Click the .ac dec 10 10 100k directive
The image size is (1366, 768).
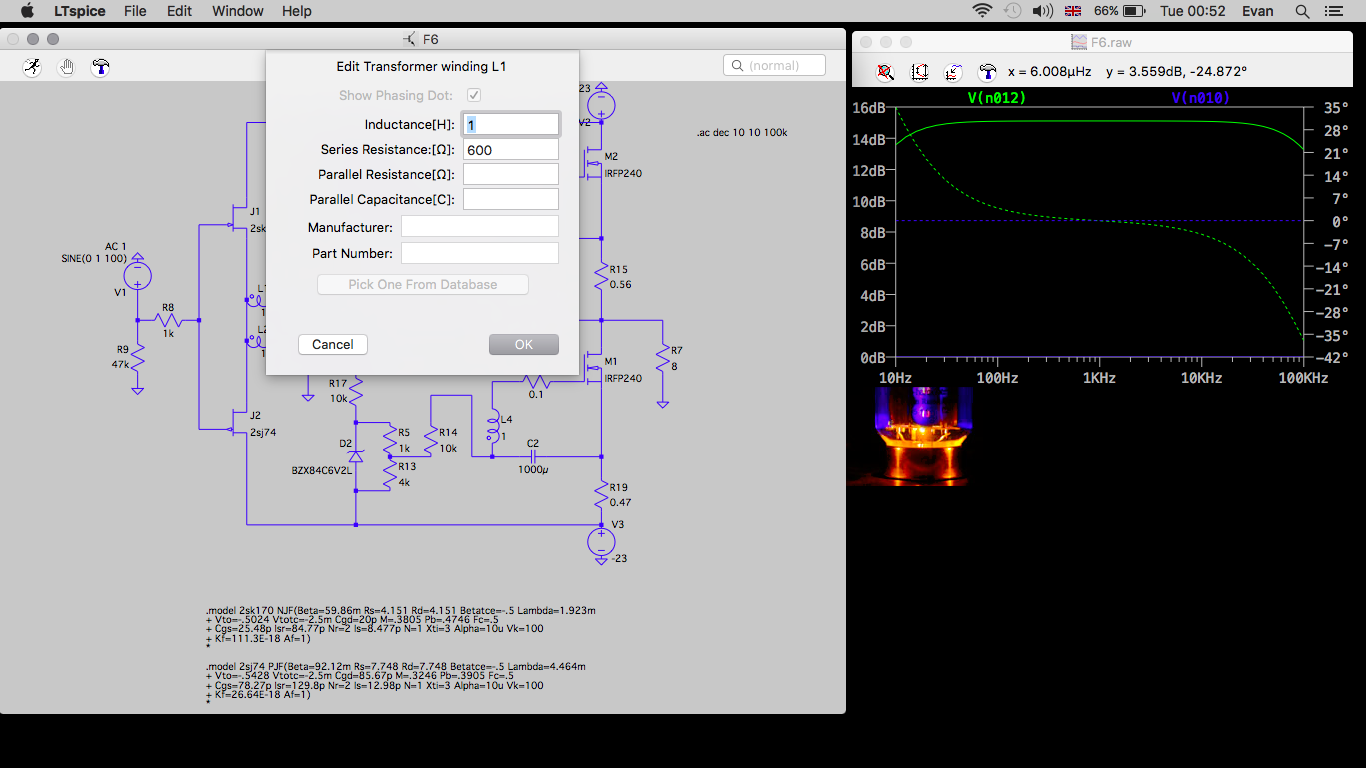coord(742,132)
